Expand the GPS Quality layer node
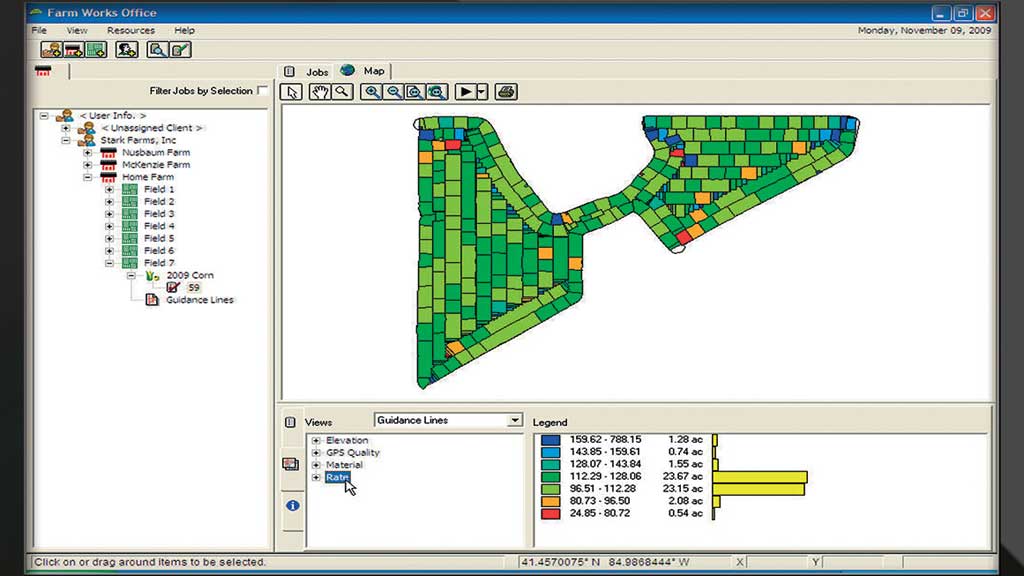This screenshot has height=576, width=1024. 316,453
